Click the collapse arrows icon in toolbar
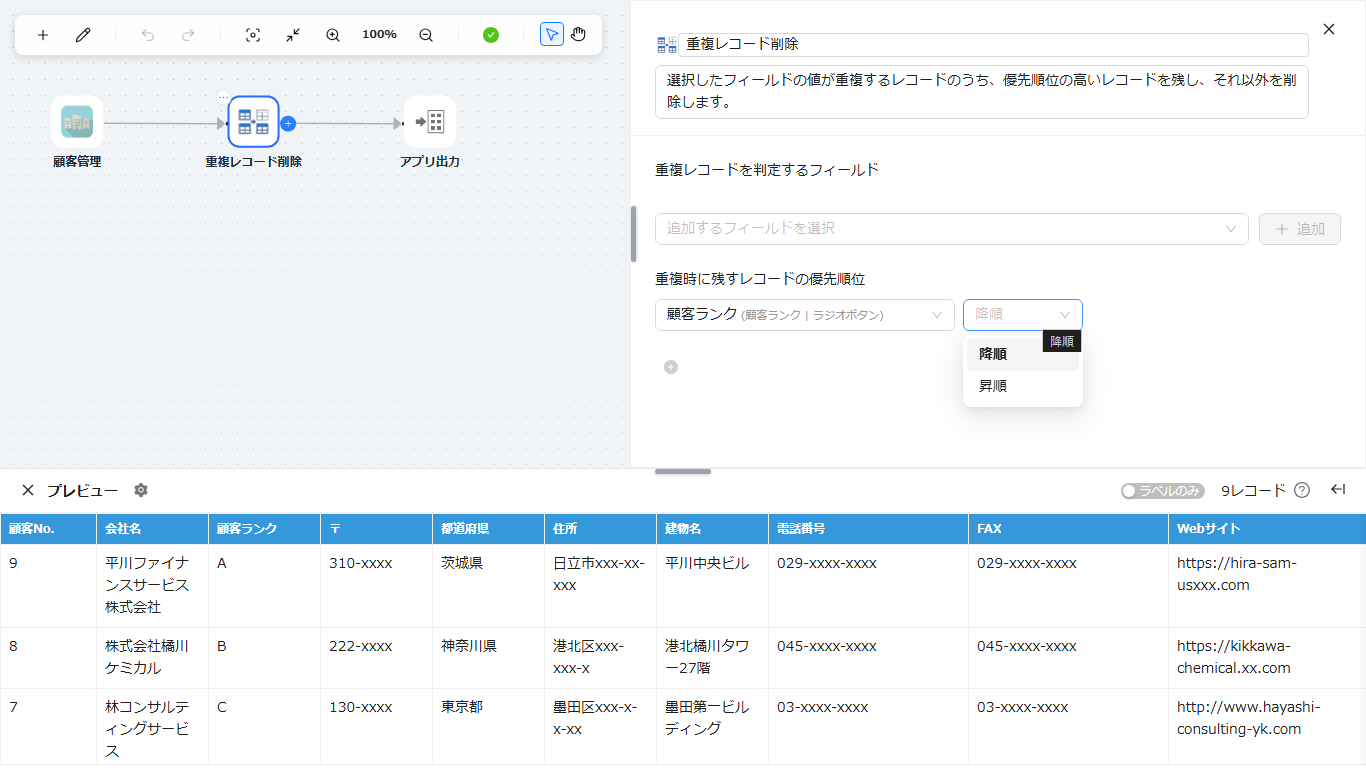Image resolution: width=1366 pixels, height=768 pixels. point(293,35)
